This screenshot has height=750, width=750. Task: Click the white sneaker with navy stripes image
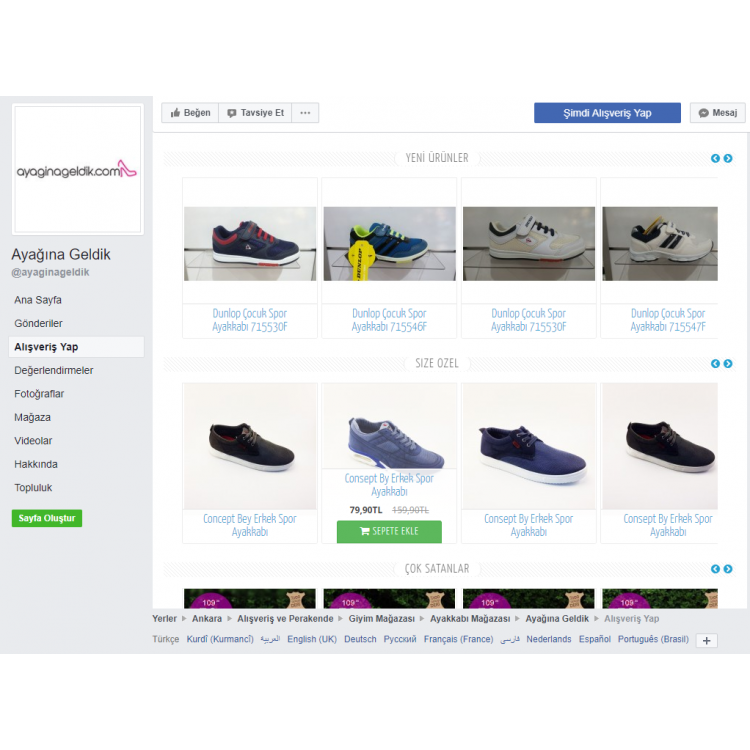tap(660, 244)
